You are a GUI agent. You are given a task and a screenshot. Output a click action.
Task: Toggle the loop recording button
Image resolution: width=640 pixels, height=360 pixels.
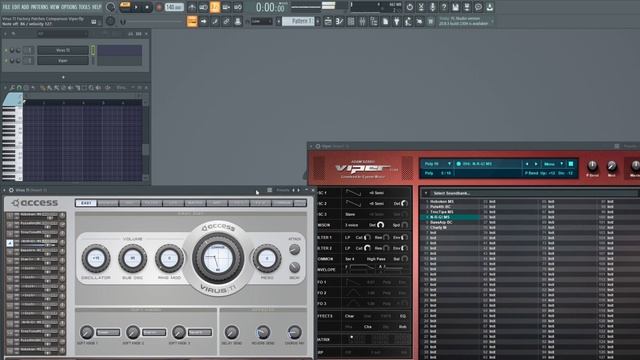point(238,7)
